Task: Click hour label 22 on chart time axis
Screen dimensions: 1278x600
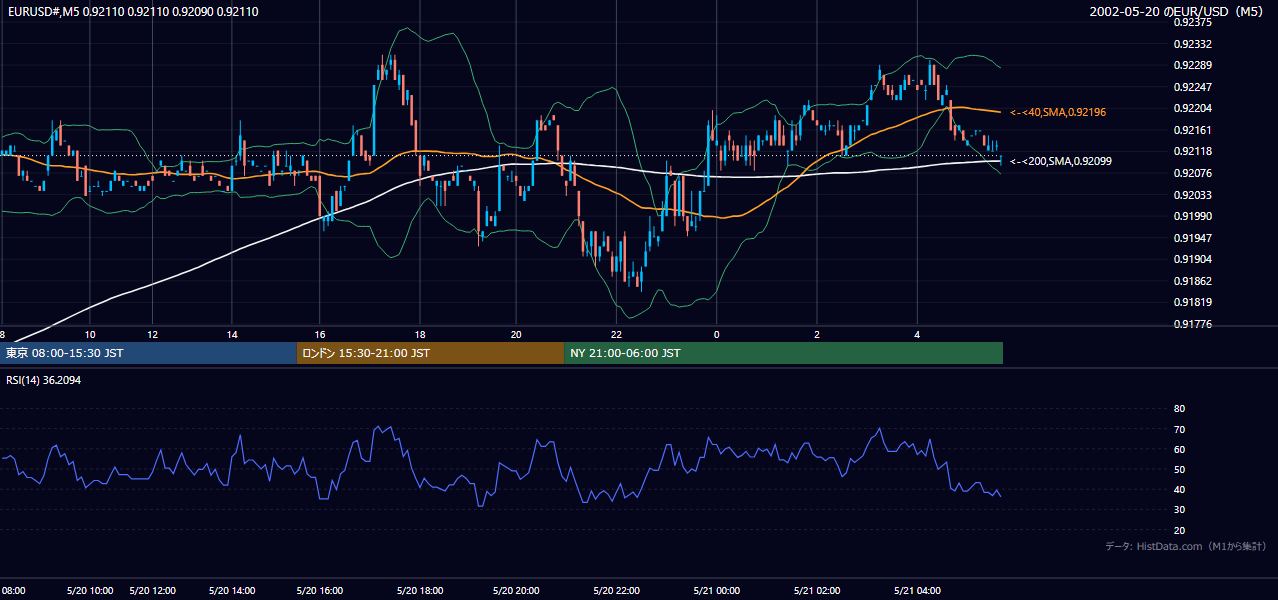Action: [617, 334]
